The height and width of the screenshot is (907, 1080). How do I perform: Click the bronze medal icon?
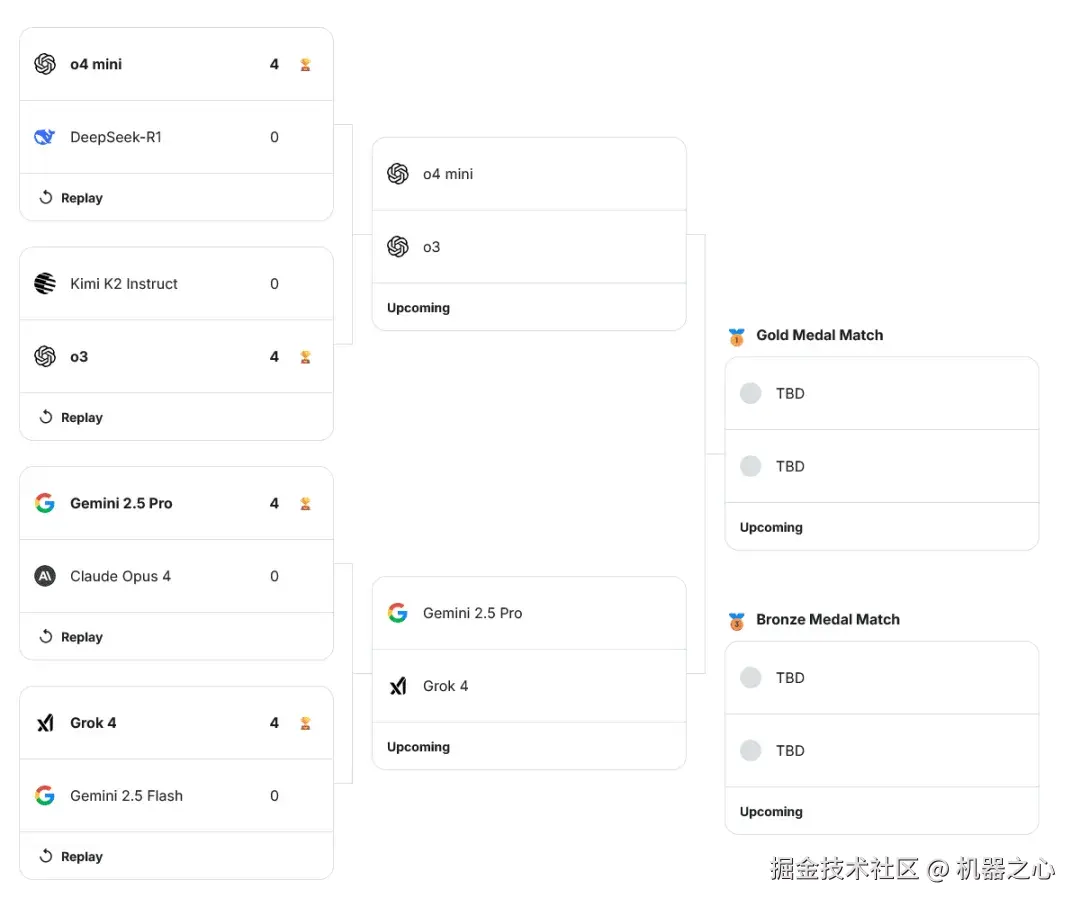click(x=737, y=621)
